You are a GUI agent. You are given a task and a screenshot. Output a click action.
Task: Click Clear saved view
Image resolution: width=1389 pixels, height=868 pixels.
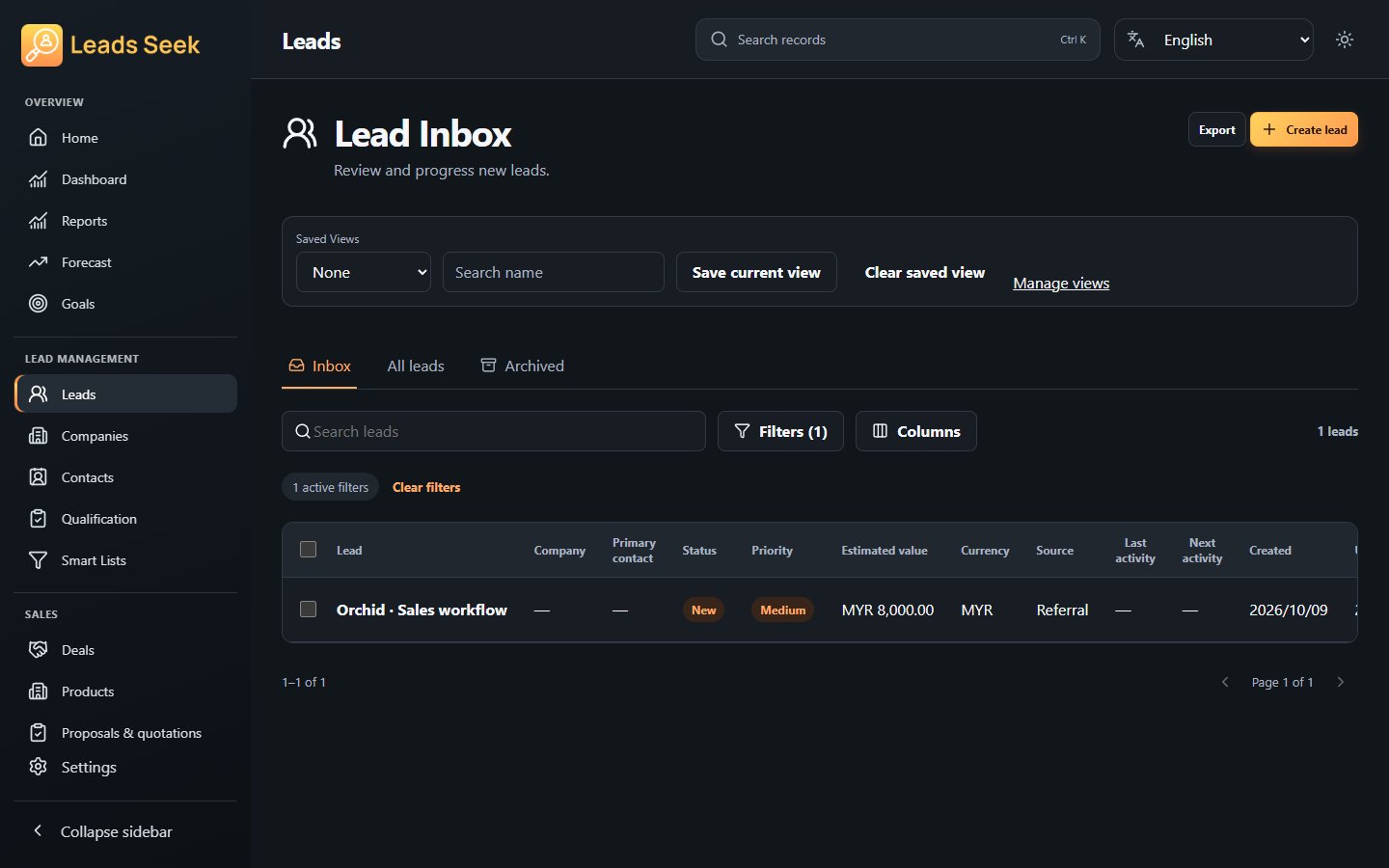pos(925,272)
